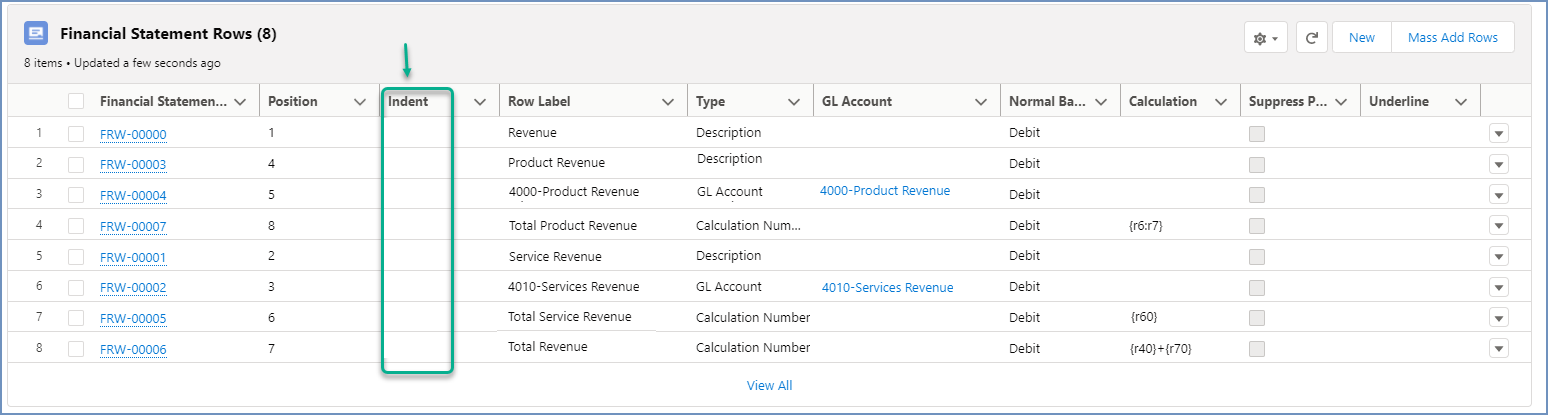Click the Financial Statement Rows list icon

(x=36, y=34)
